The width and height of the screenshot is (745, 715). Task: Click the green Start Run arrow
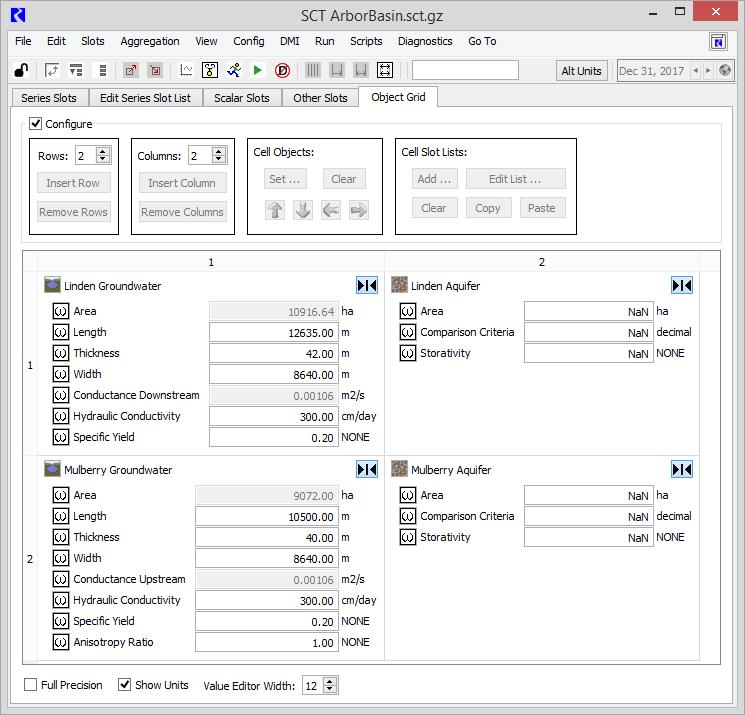(258, 70)
